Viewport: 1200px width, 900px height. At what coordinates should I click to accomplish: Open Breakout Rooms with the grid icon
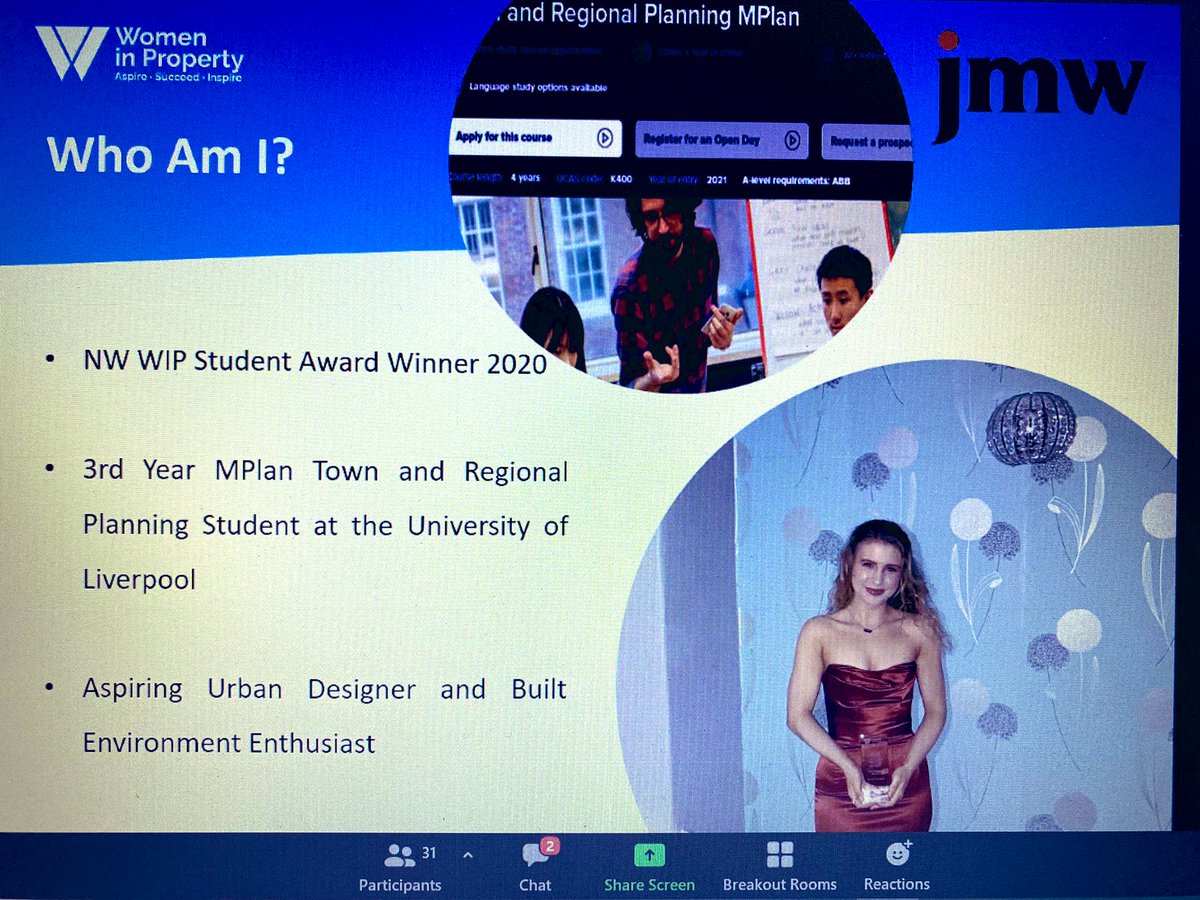[779, 855]
